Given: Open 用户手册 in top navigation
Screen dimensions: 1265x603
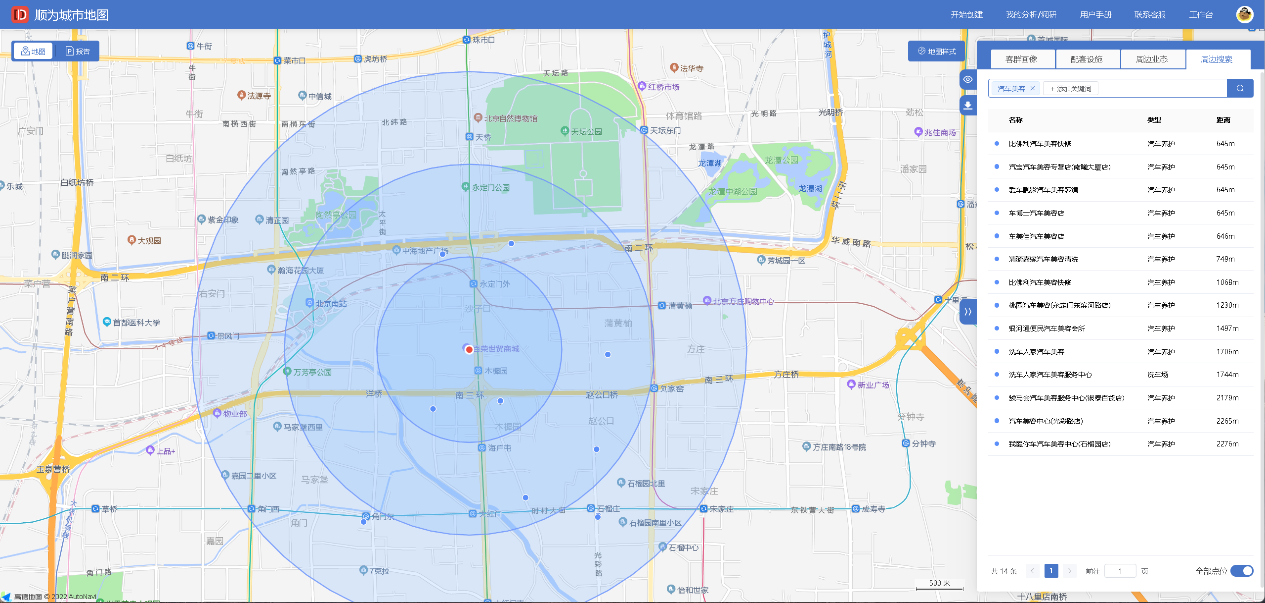Looking at the screenshot, I should (1095, 15).
